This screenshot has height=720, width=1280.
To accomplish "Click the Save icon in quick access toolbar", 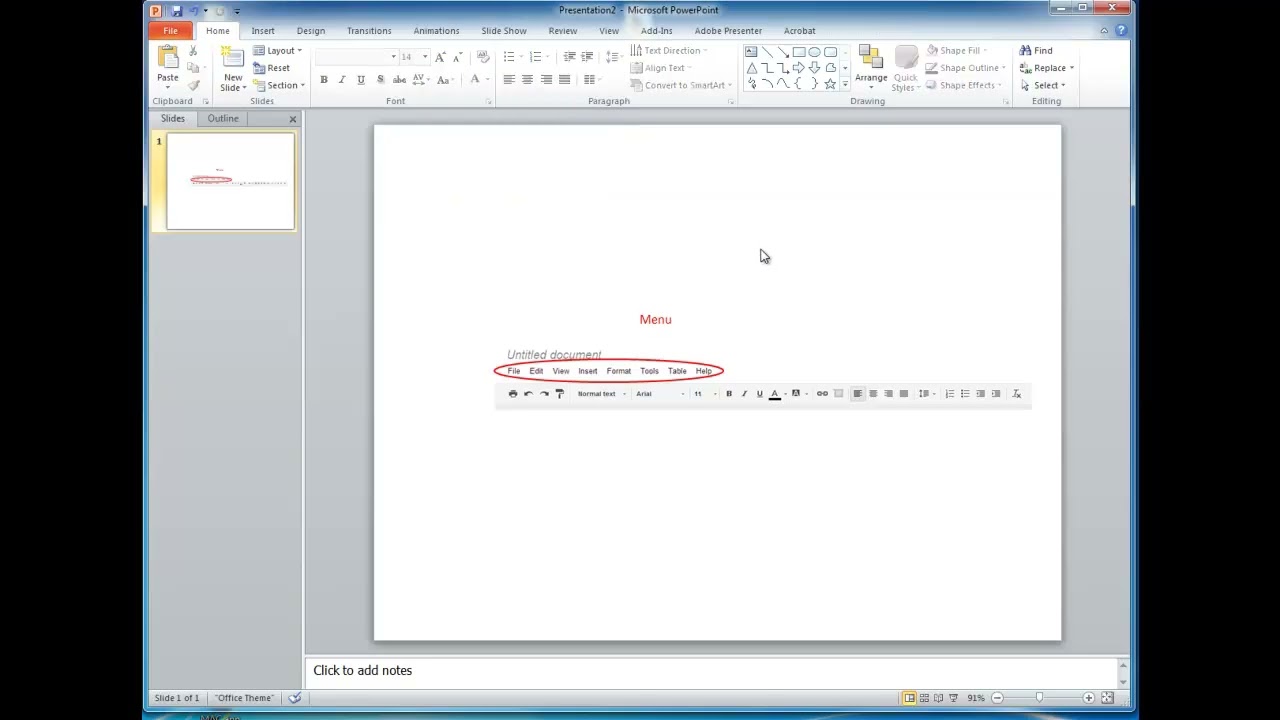I will tap(177, 11).
